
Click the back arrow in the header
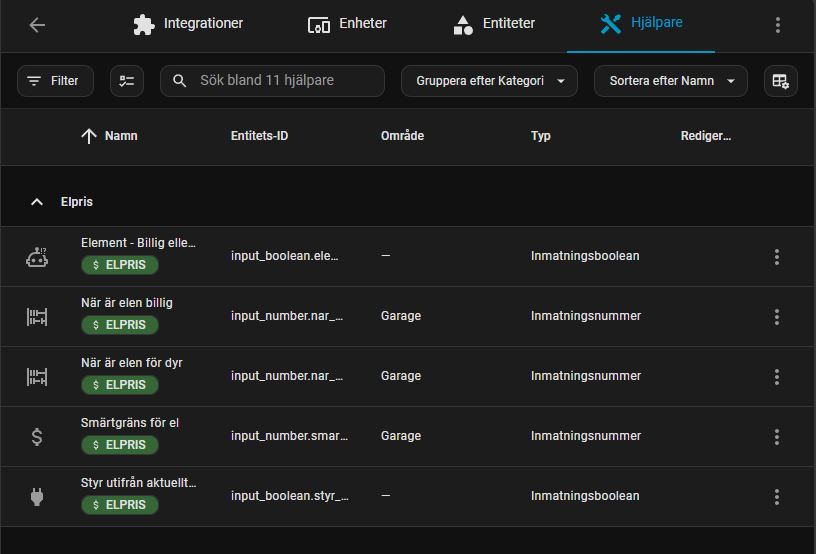pos(37,25)
